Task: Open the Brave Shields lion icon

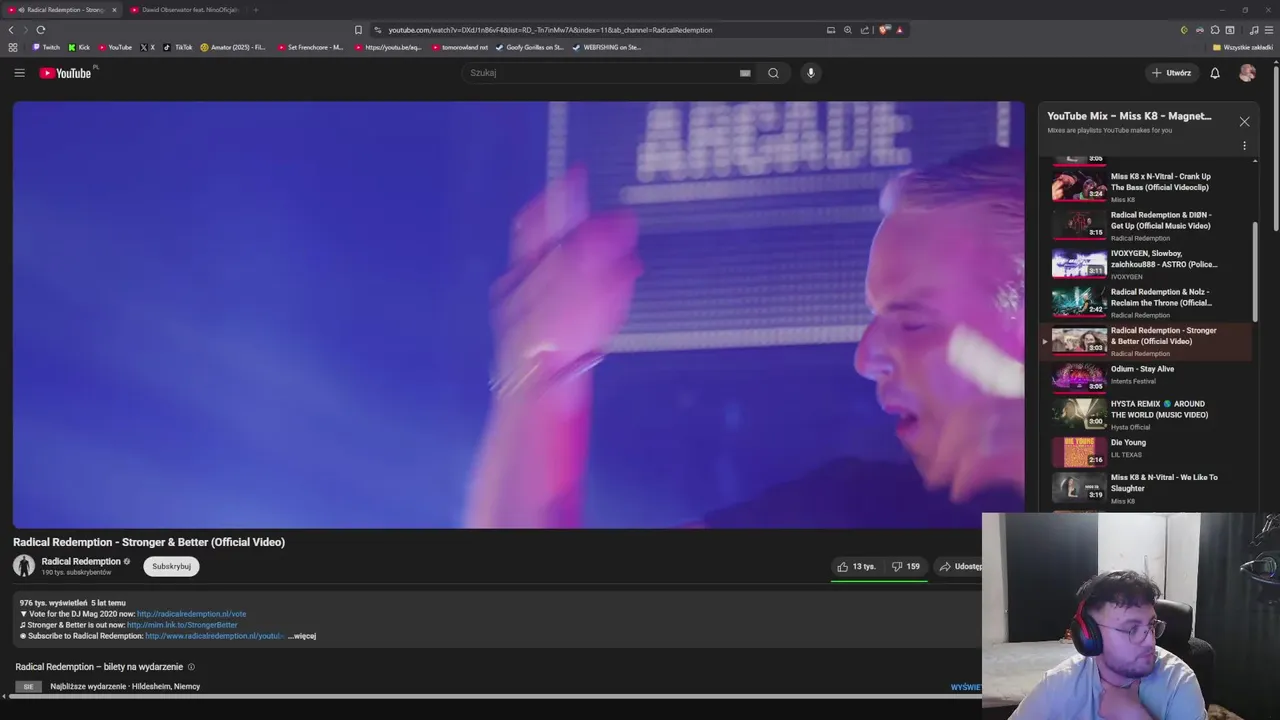Action: click(x=885, y=30)
